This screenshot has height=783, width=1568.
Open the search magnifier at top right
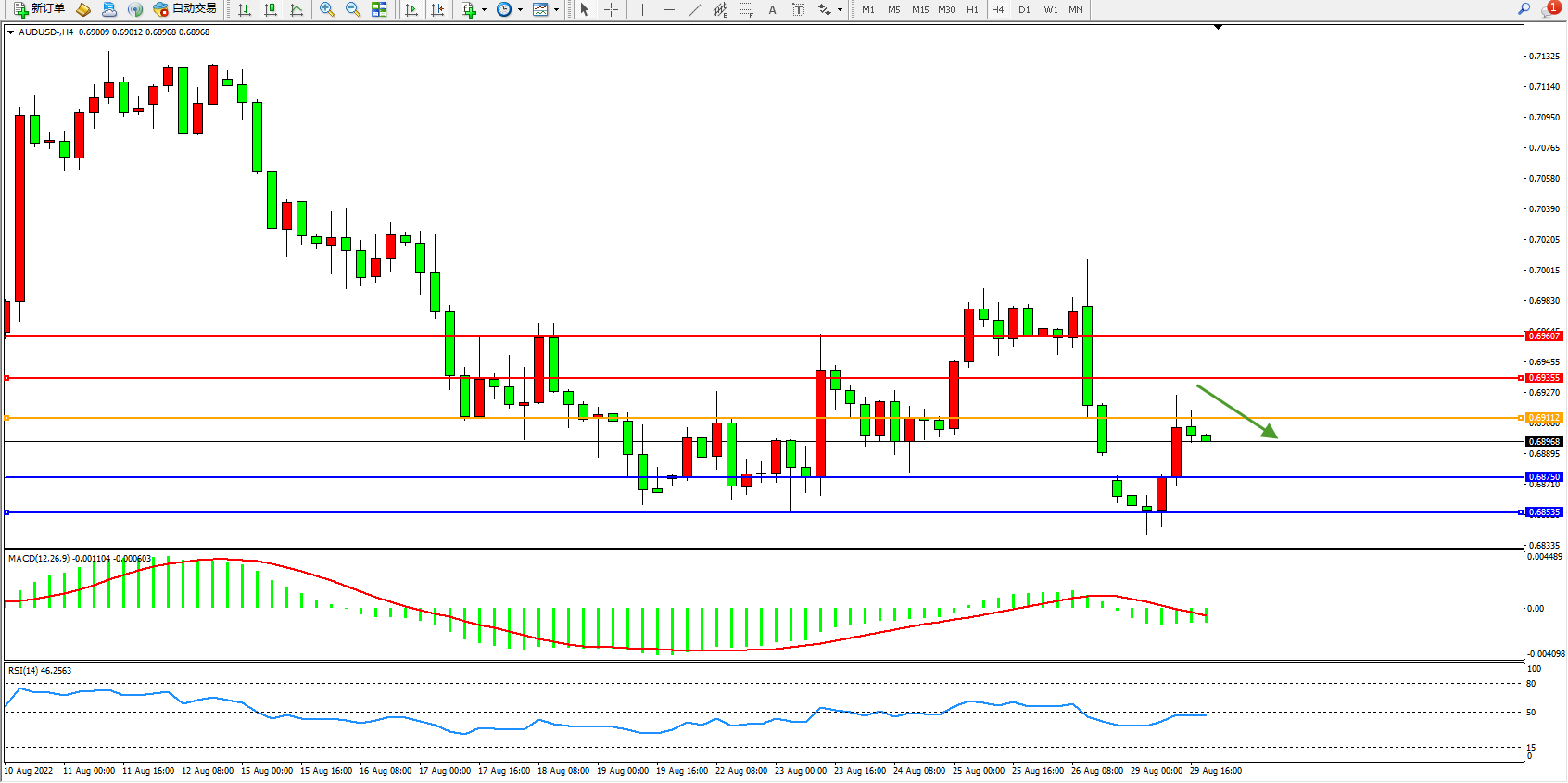tap(1524, 9)
